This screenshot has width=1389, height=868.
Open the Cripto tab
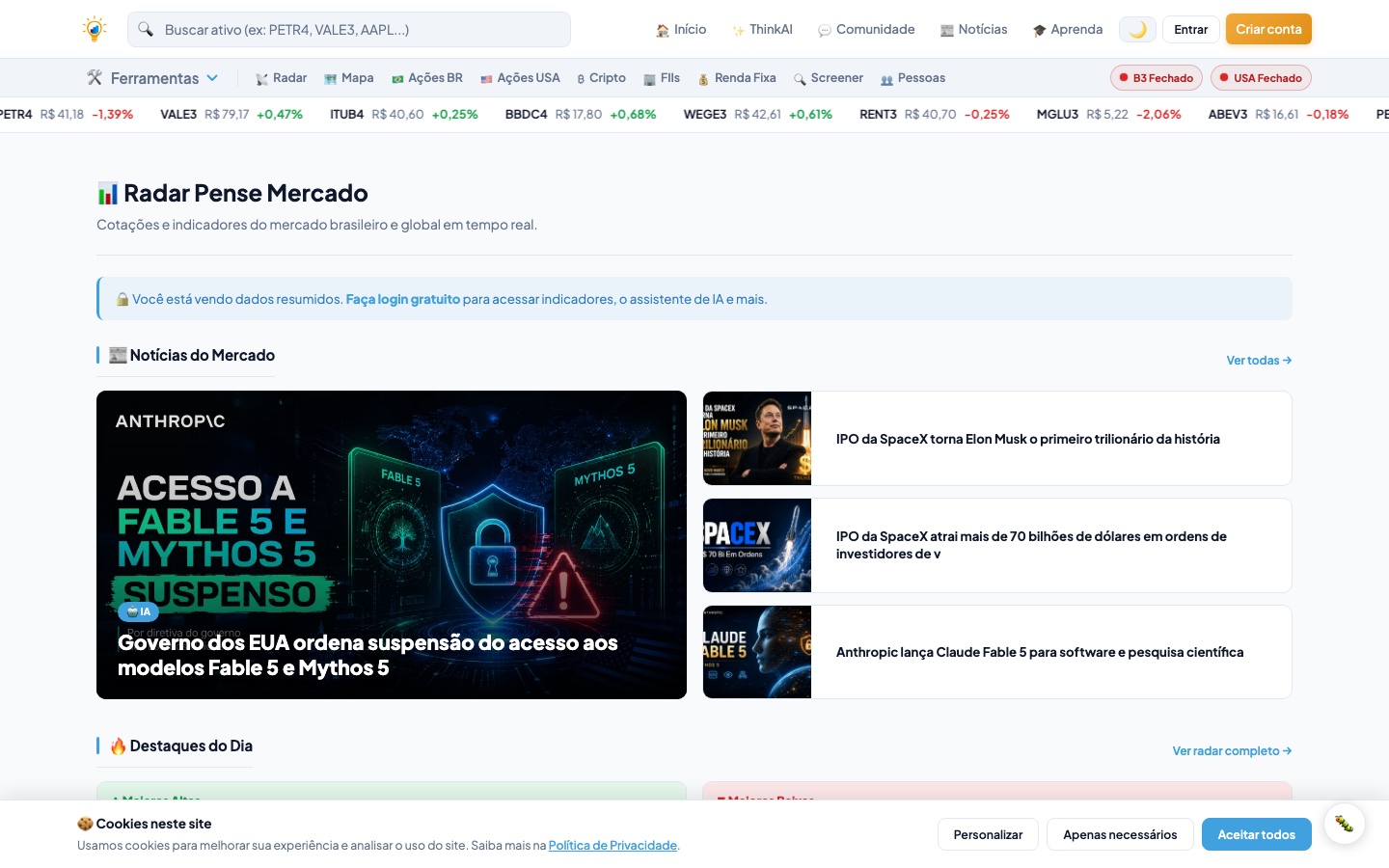point(601,78)
